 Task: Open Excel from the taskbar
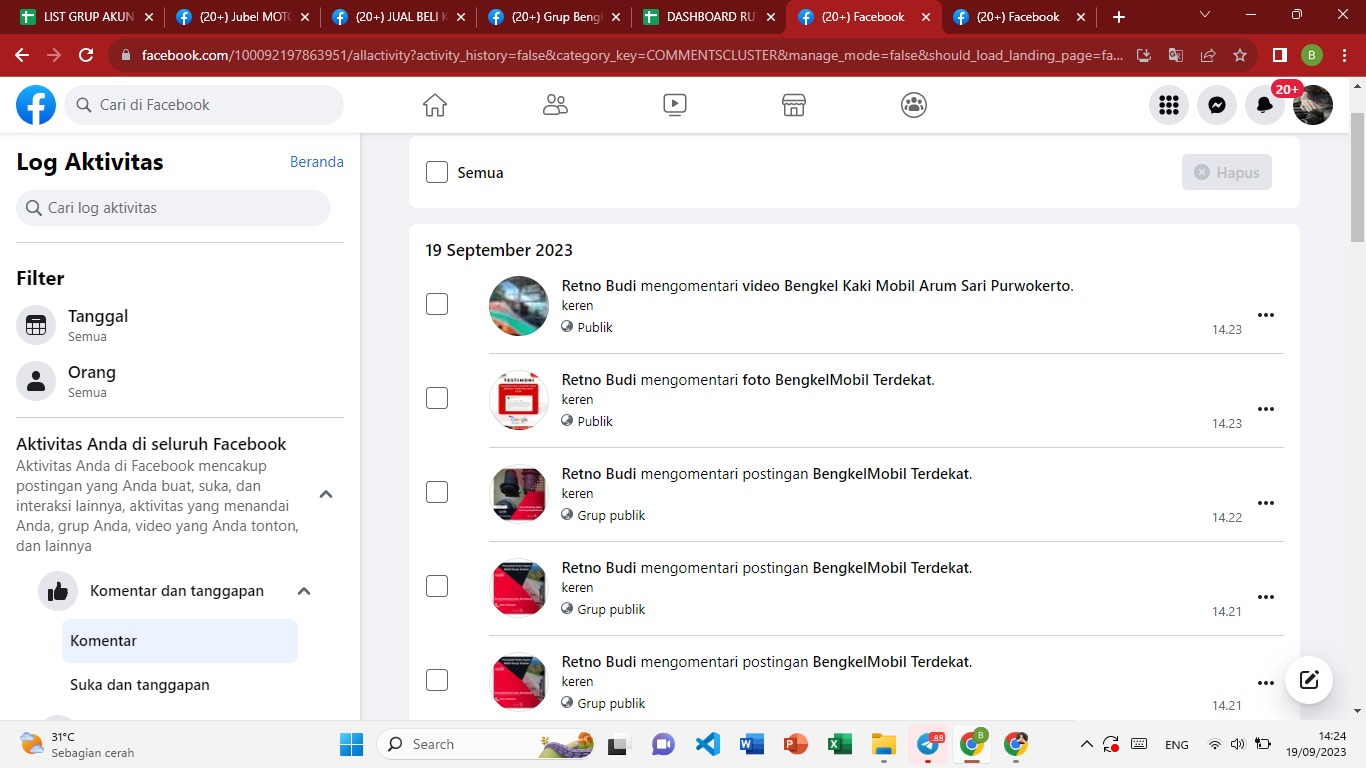pyautogui.click(x=839, y=744)
